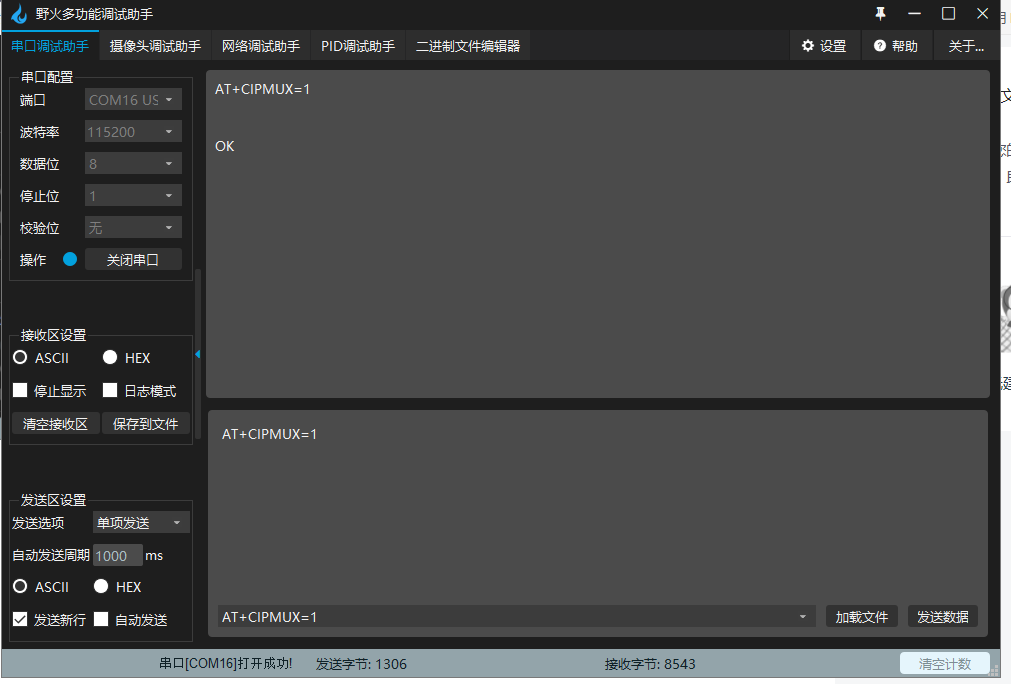
Task: Open the 波特率 115200 dropdown
Action: tap(133, 132)
